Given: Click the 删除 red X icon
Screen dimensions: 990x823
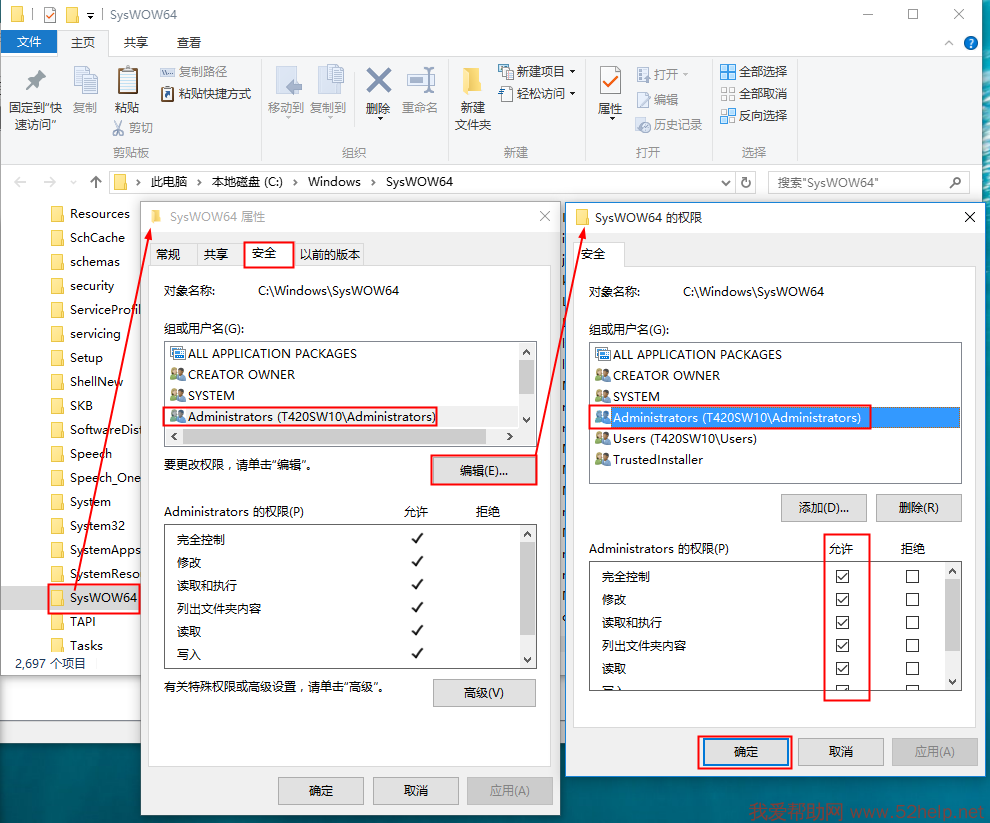Looking at the screenshot, I should click(378, 81).
